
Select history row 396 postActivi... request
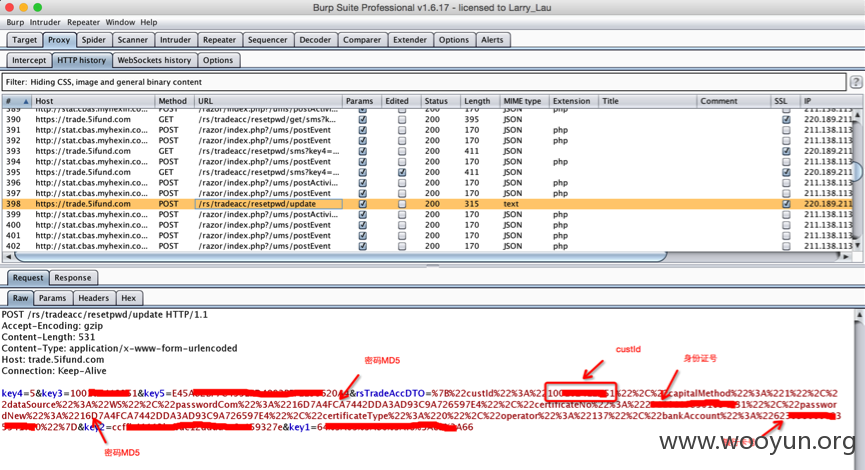[x=428, y=183]
